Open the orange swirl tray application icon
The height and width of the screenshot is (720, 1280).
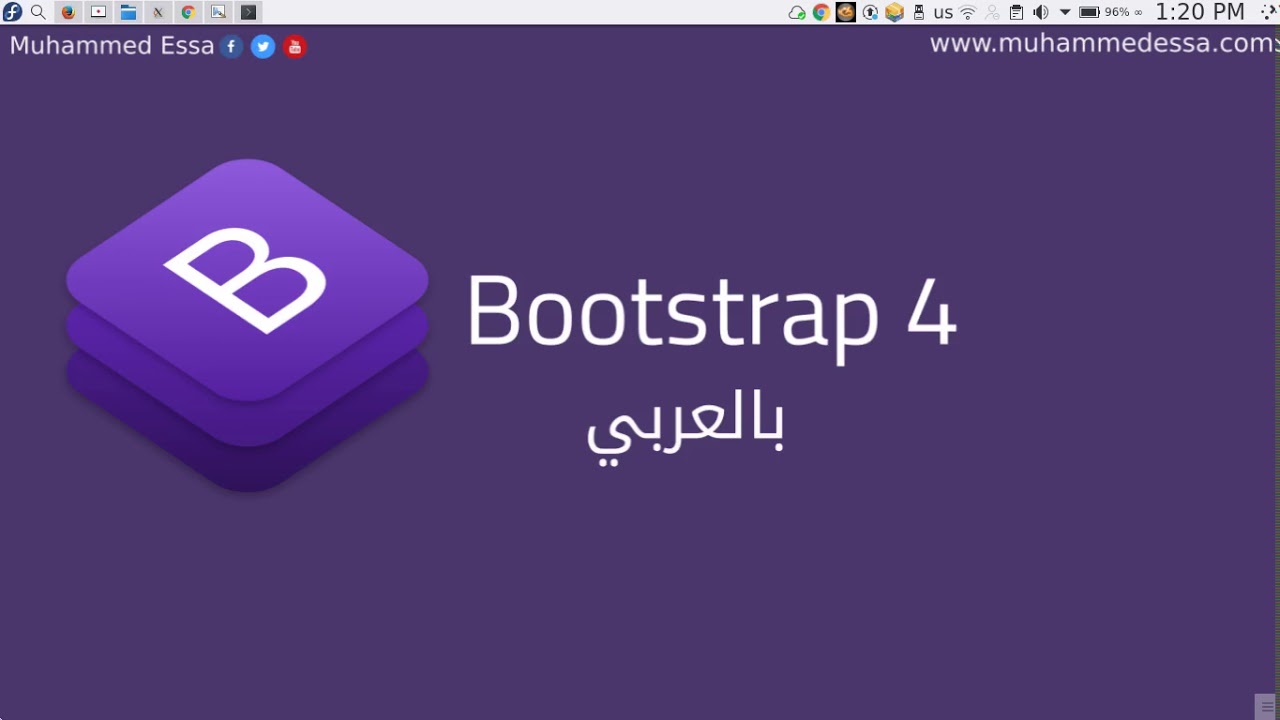[x=846, y=12]
